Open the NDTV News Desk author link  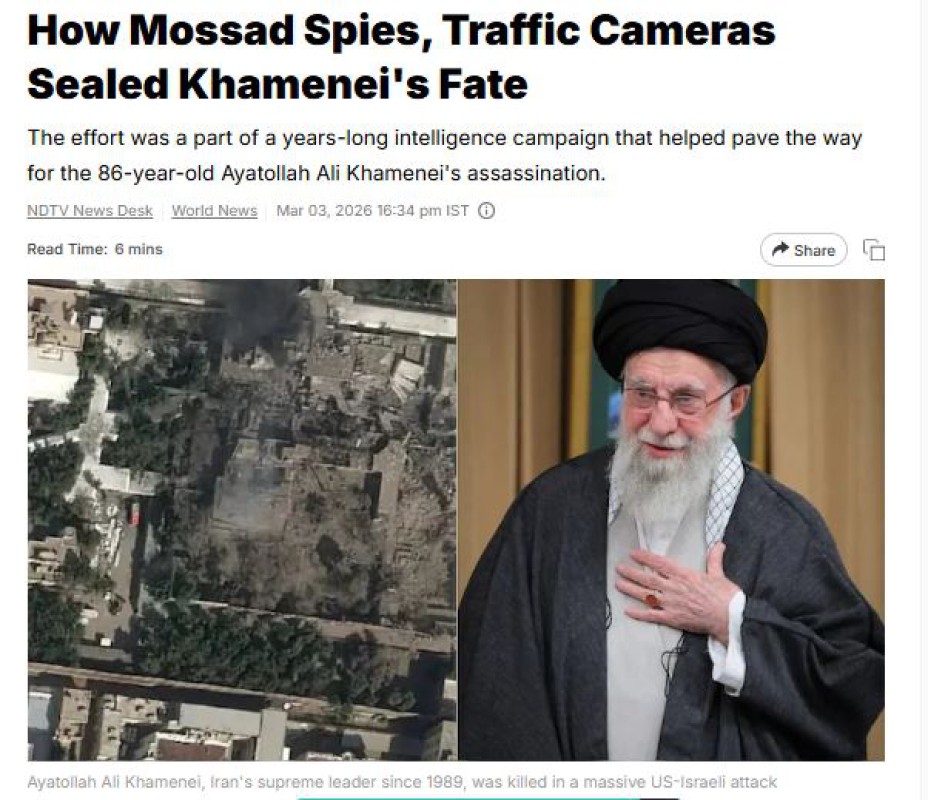point(90,211)
